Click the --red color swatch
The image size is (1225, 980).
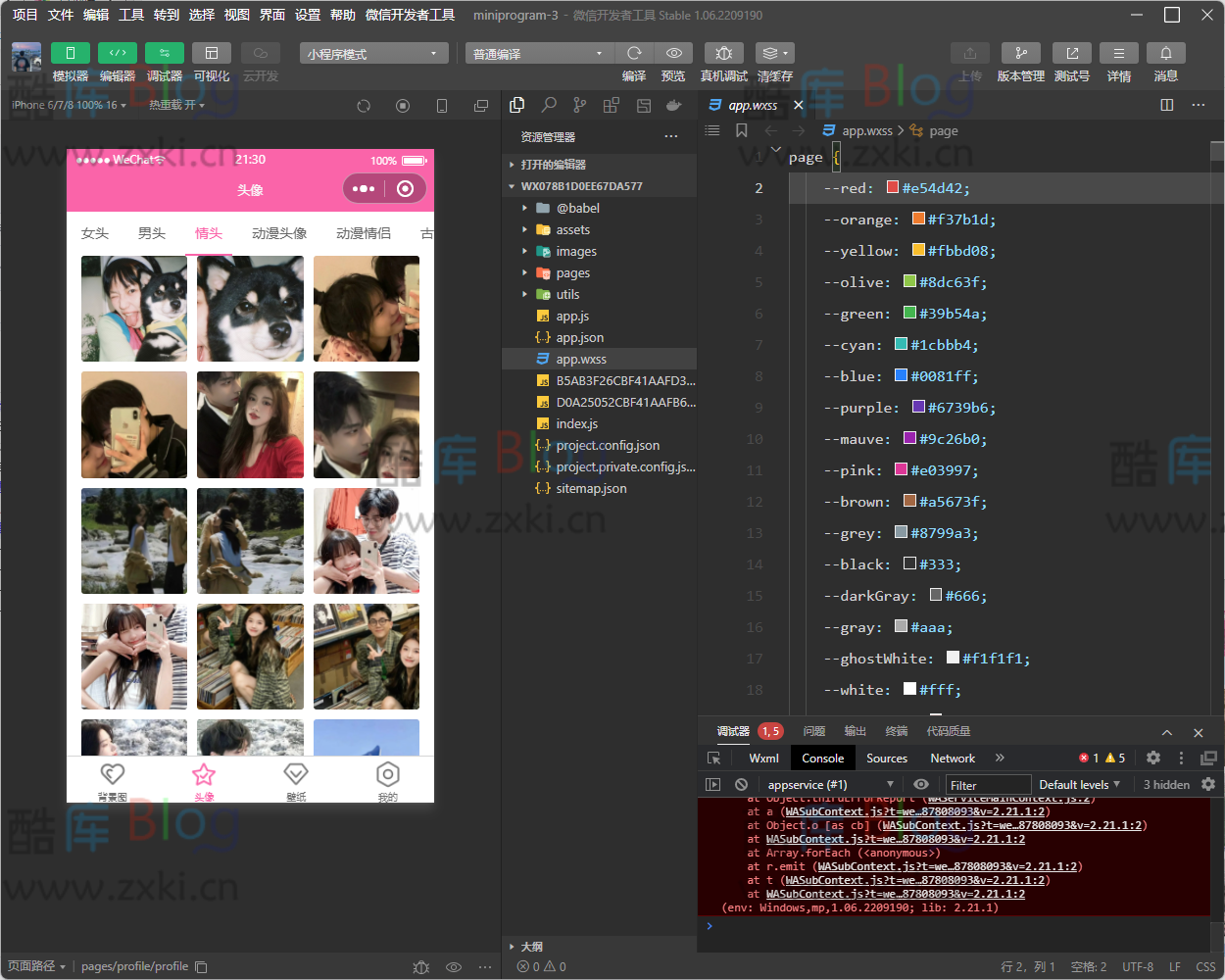[893, 187]
